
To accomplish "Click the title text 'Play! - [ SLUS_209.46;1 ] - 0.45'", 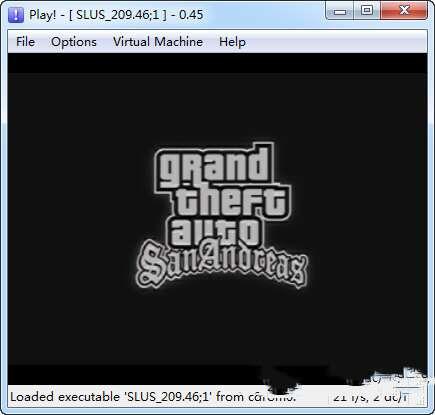I will tap(116, 15).
